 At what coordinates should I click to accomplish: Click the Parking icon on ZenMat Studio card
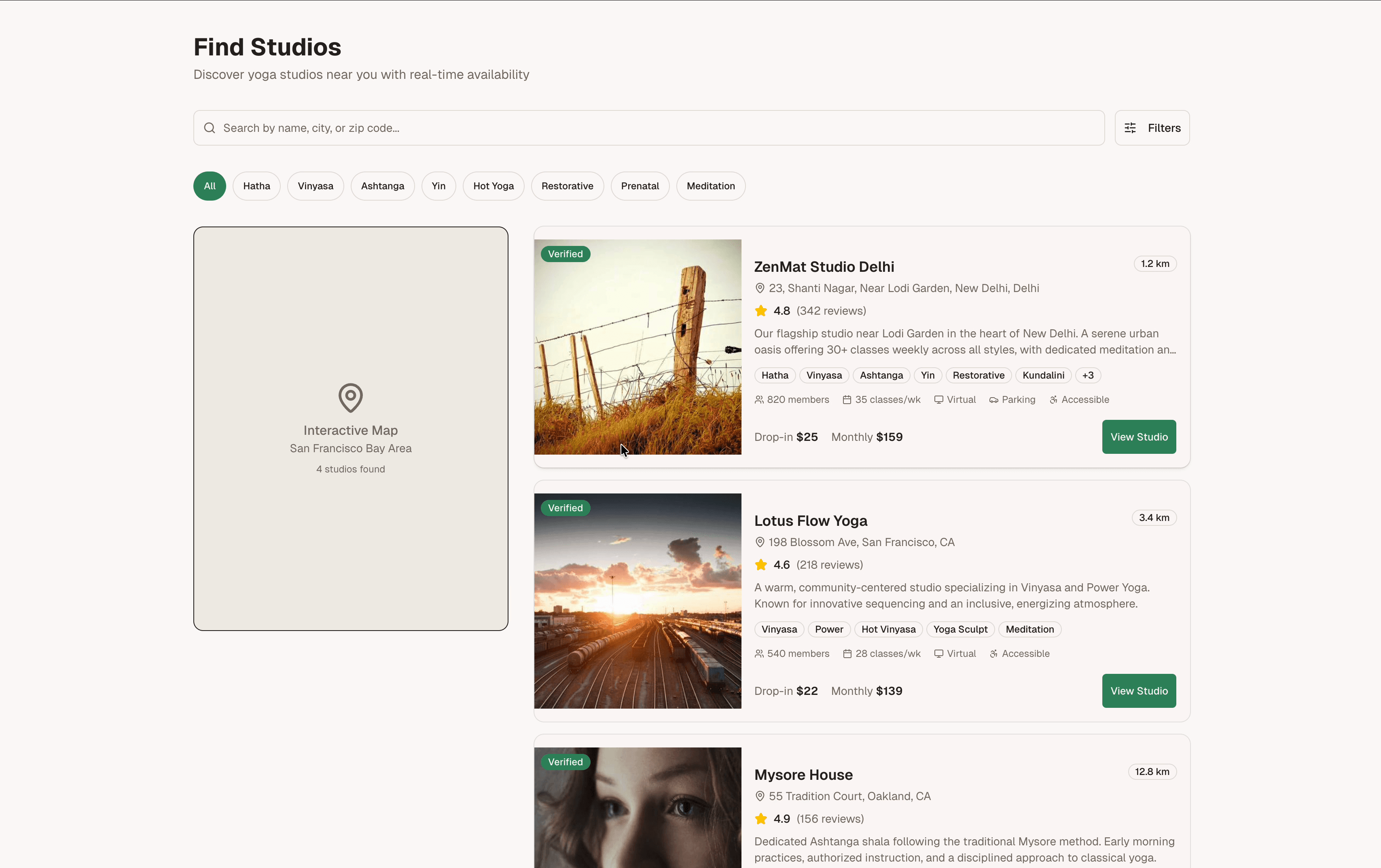point(993,400)
